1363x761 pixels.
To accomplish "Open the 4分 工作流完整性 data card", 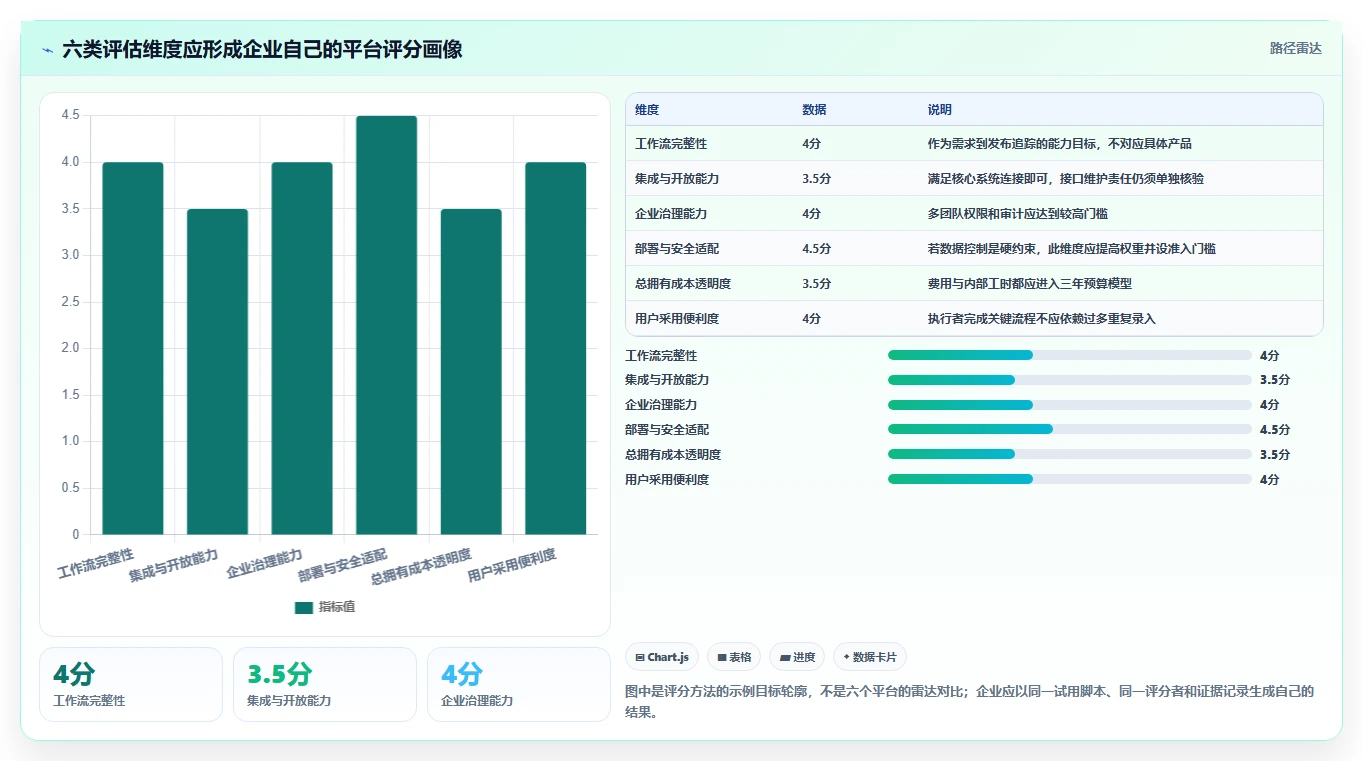I will point(131,684).
